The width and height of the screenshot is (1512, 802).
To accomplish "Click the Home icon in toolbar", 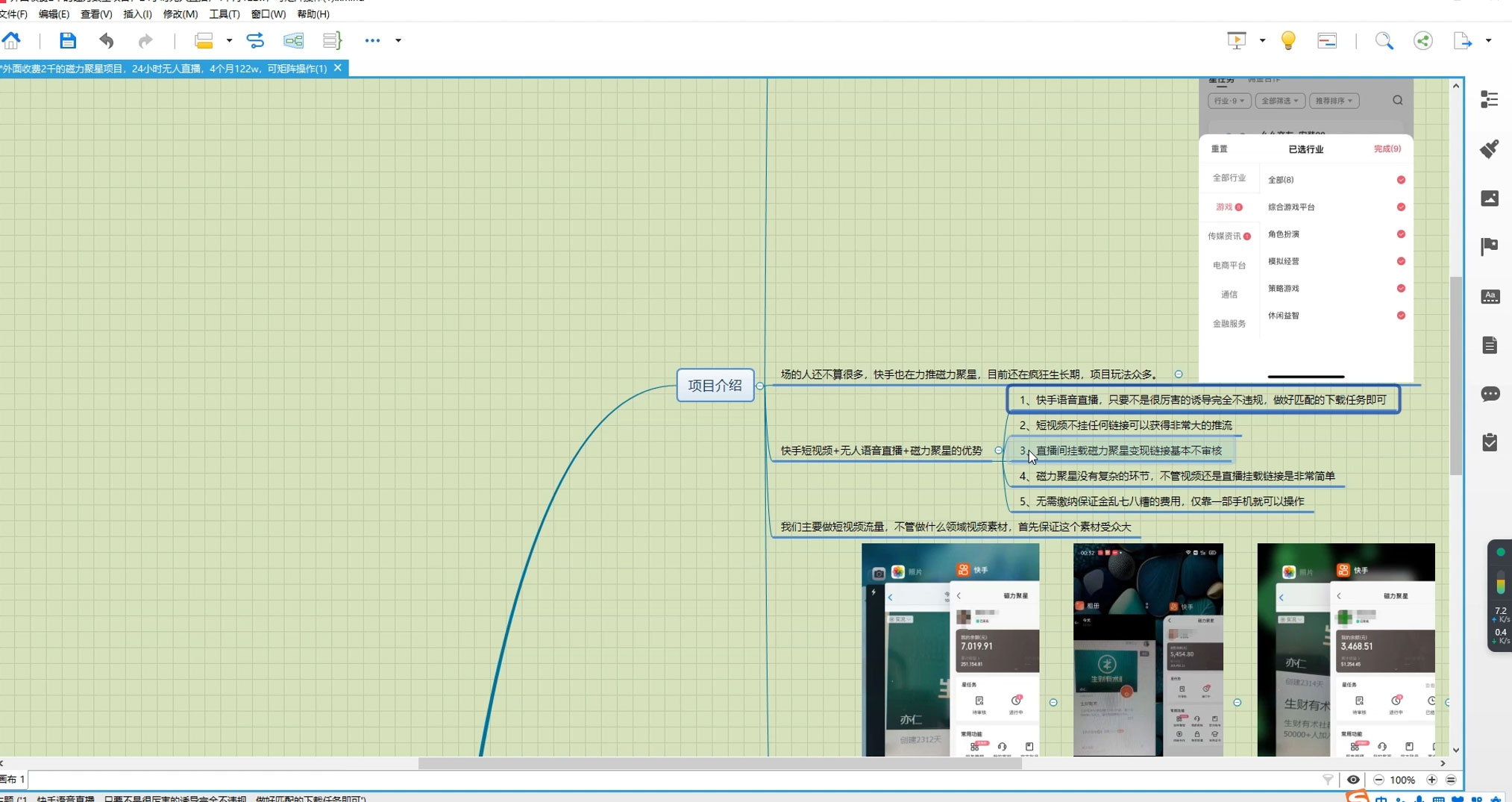I will (11, 40).
